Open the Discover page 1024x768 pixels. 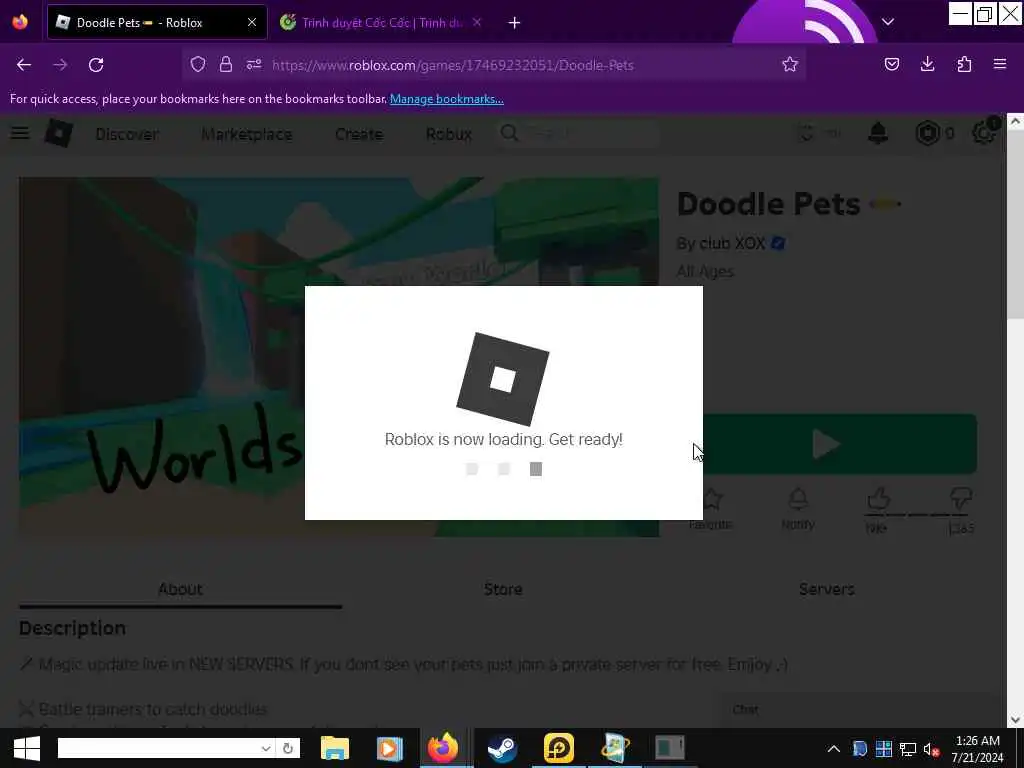pyautogui.click(x=127, y=134)
